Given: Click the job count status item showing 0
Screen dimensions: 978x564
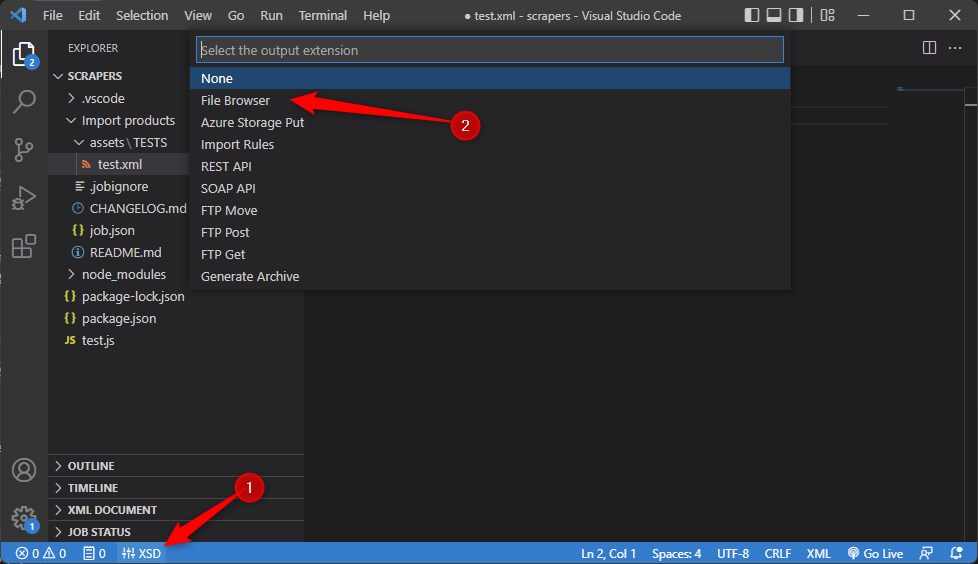Looking at the screenshot, I should (x=94, y=553).
